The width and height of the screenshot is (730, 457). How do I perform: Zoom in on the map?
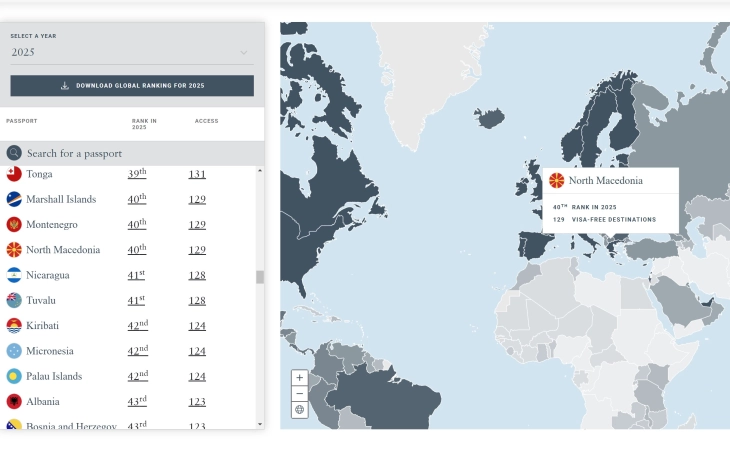pos(299,378)
